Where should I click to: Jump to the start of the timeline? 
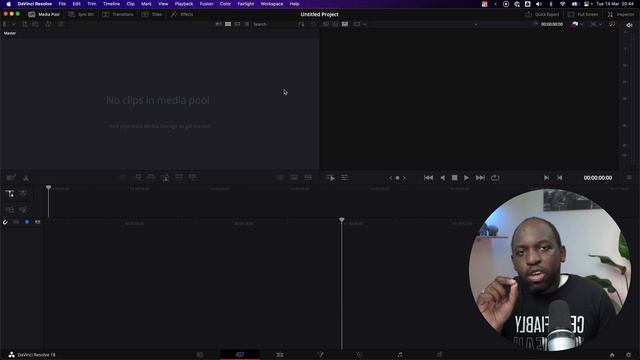click(x=428, y=178)
